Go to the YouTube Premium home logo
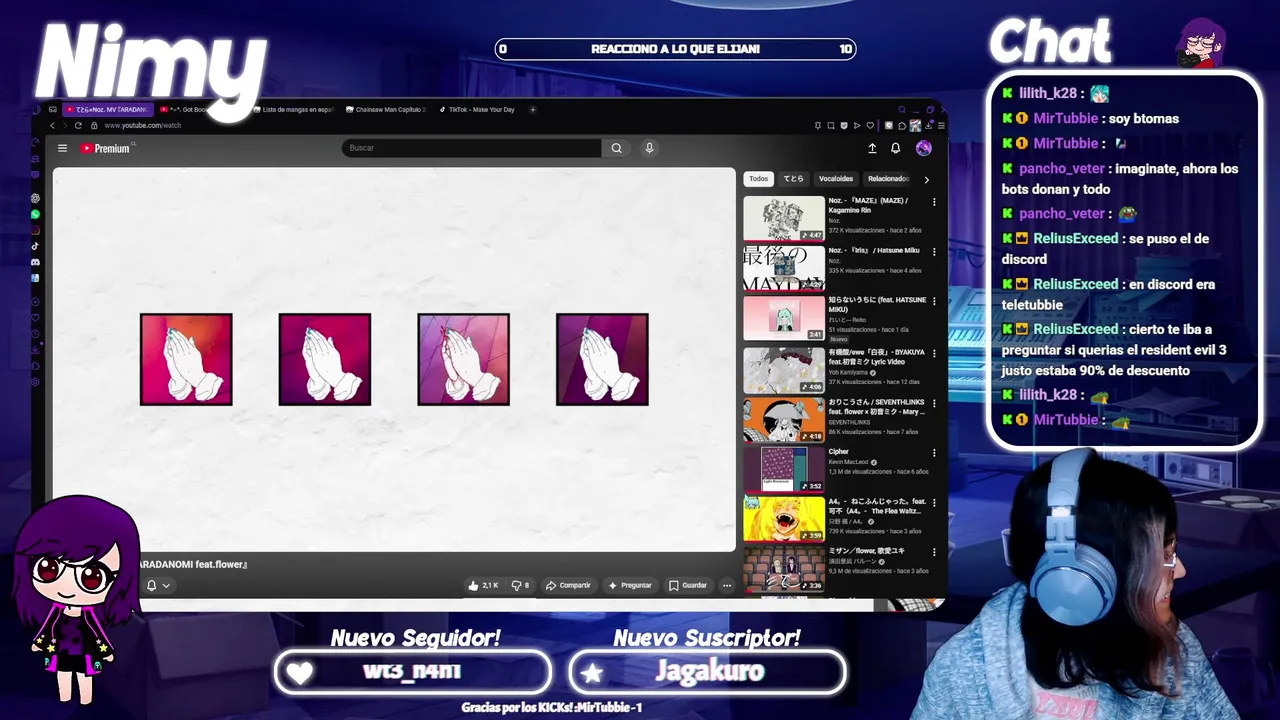The height and width of the screenshot is (720, 1280). 105,148
